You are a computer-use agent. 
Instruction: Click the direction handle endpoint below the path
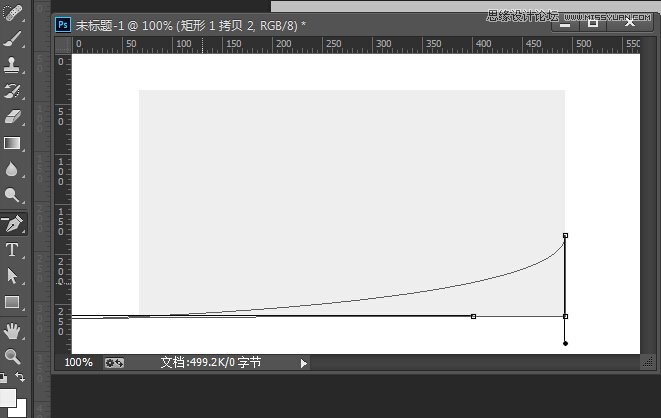click(x=565, y=343)
